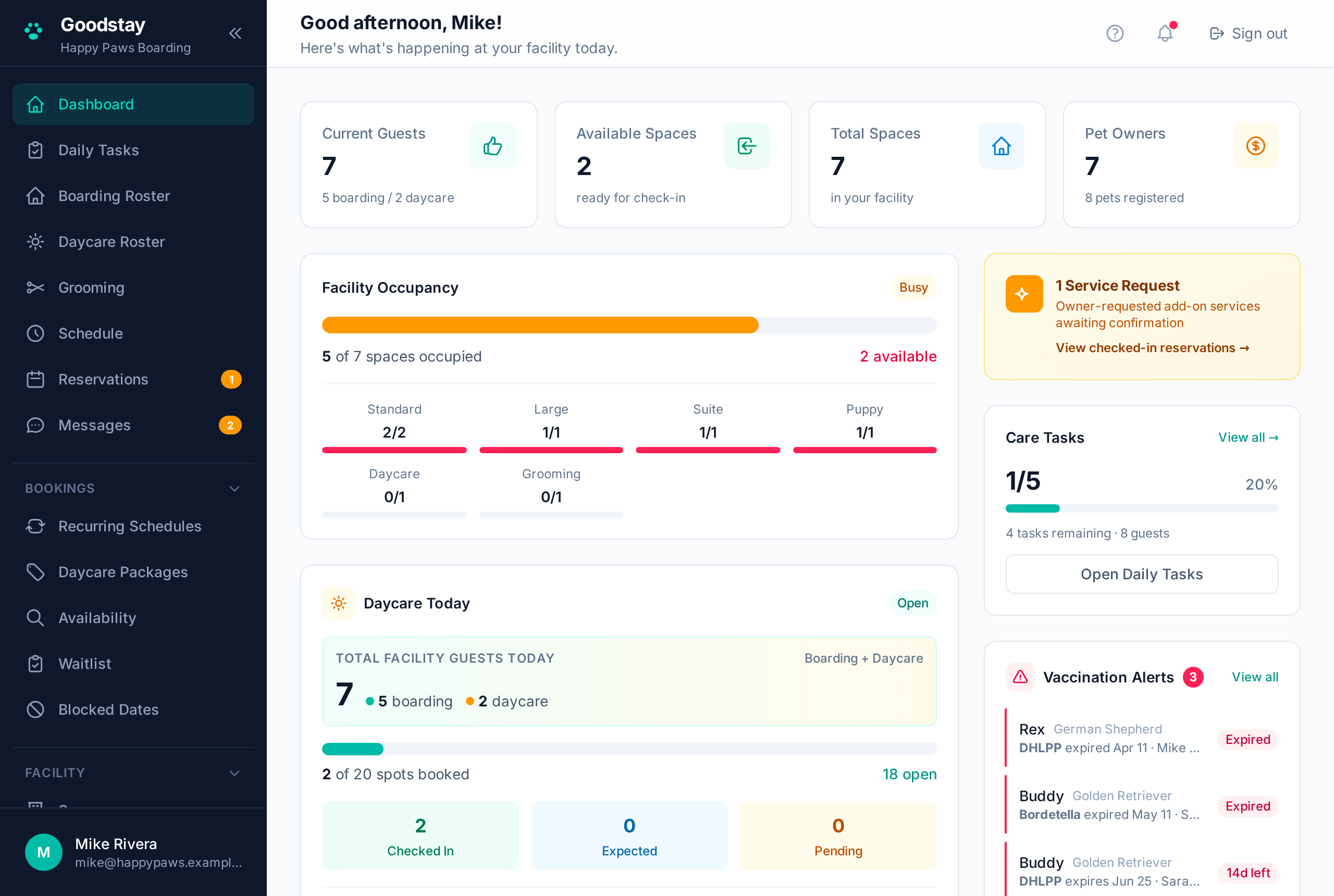
Task: Click Reservations badge showing 1
Action: [231, 379]
